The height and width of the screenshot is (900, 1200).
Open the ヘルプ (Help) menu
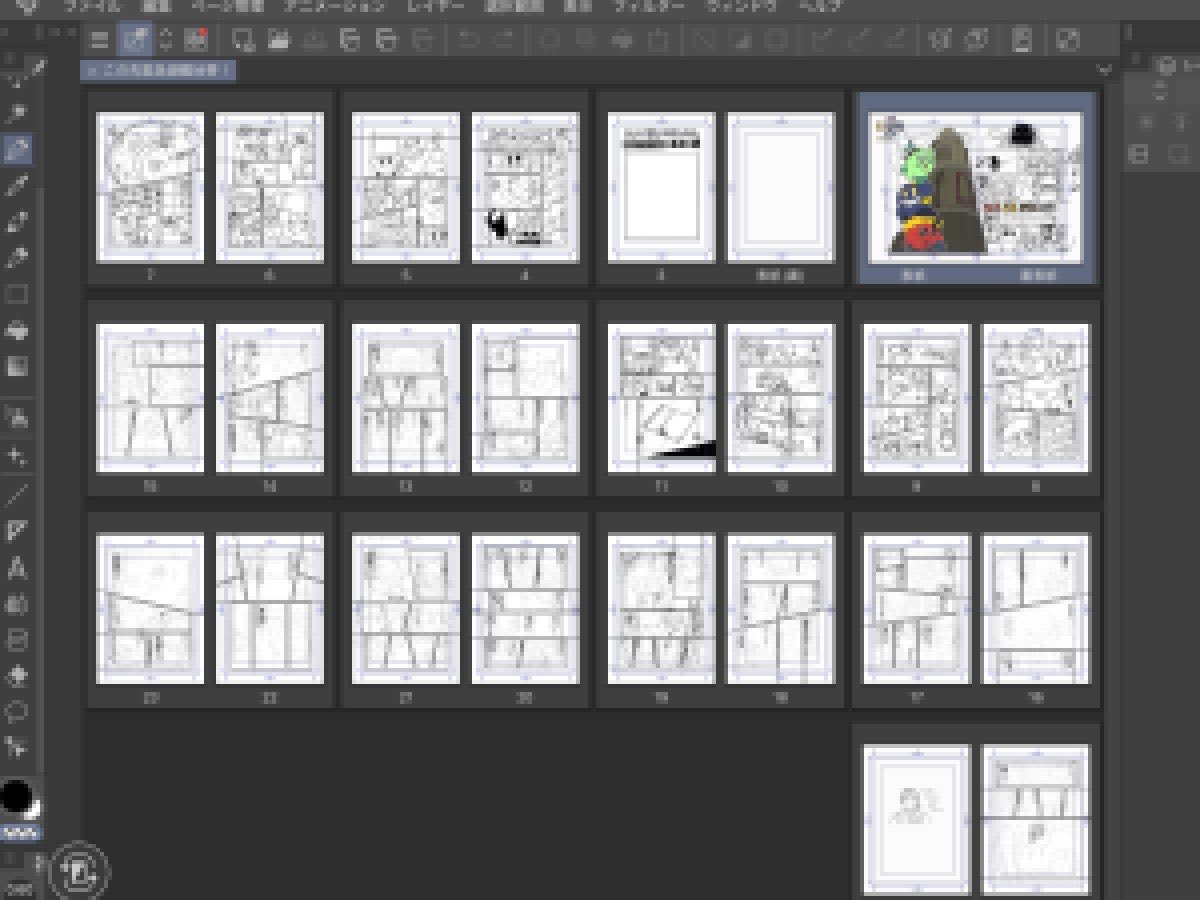click(x=820, y=6)
